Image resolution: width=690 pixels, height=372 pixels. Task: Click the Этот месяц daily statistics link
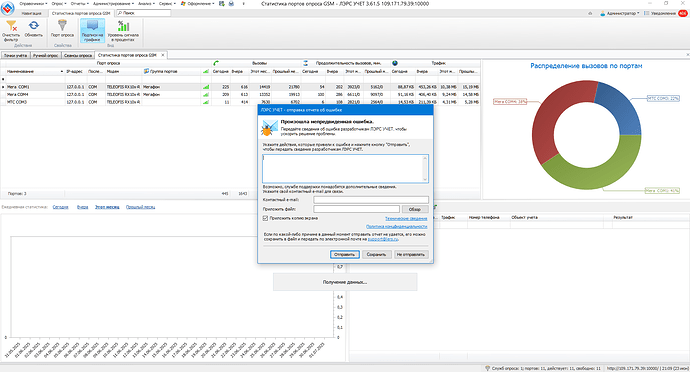[x=107, y=207]
